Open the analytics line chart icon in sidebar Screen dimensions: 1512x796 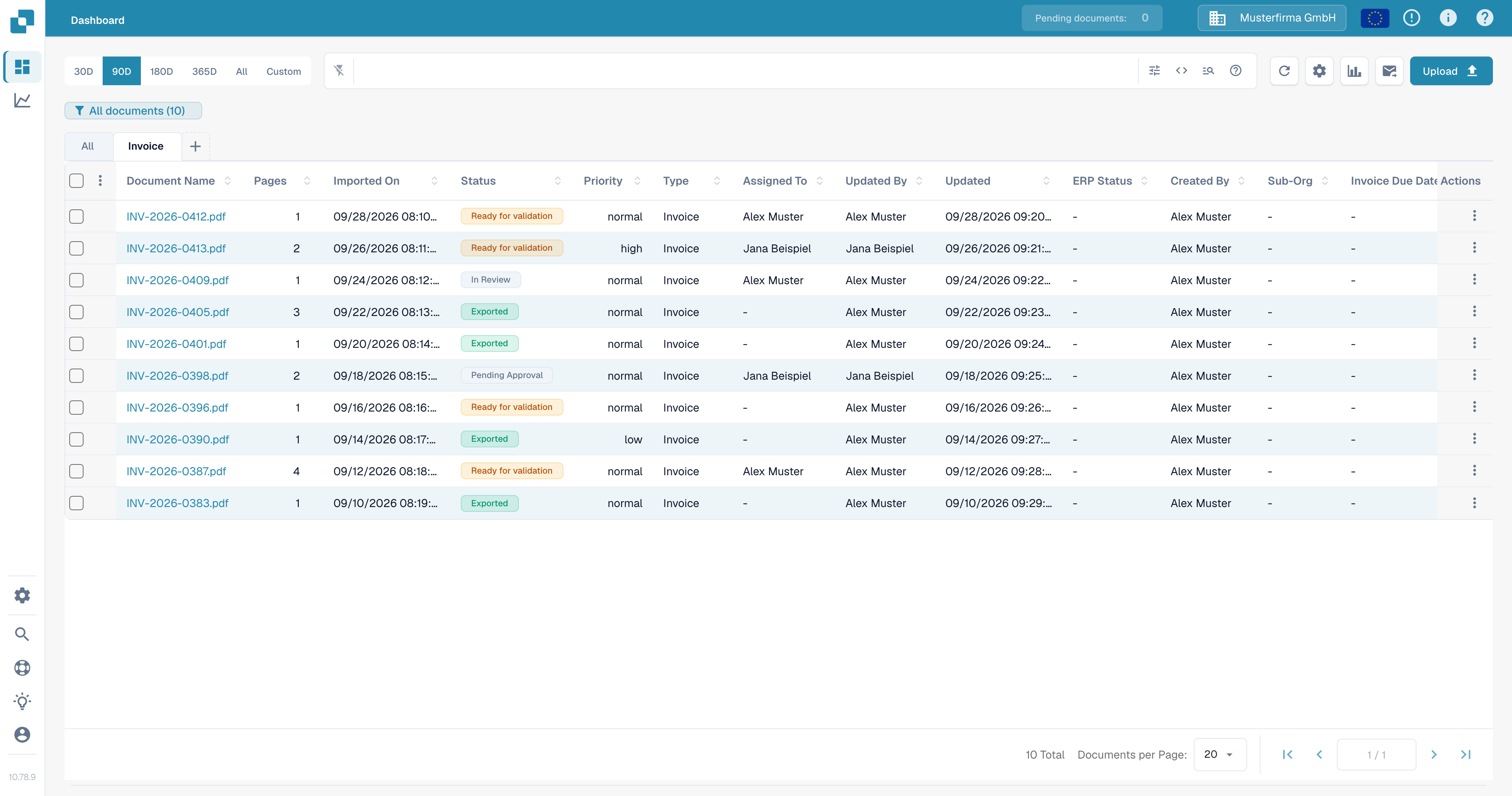[22, 100]
